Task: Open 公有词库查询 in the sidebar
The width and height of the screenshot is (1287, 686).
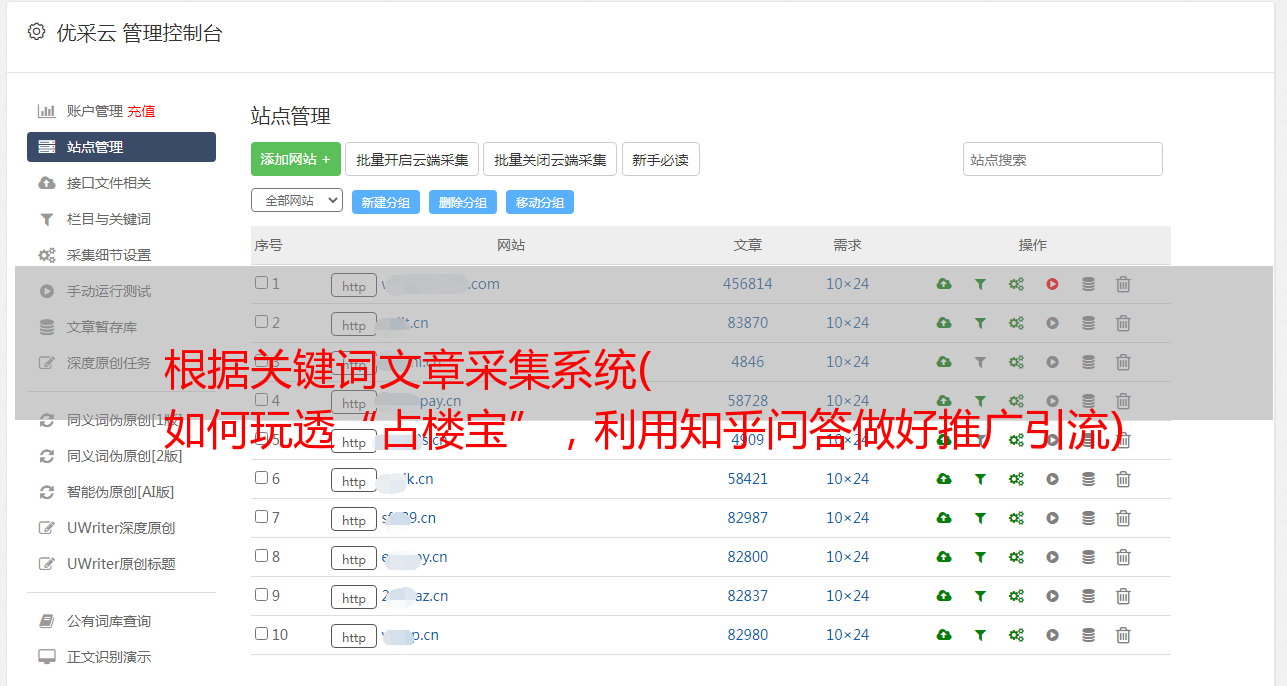Action: click(x=109, y=621)
